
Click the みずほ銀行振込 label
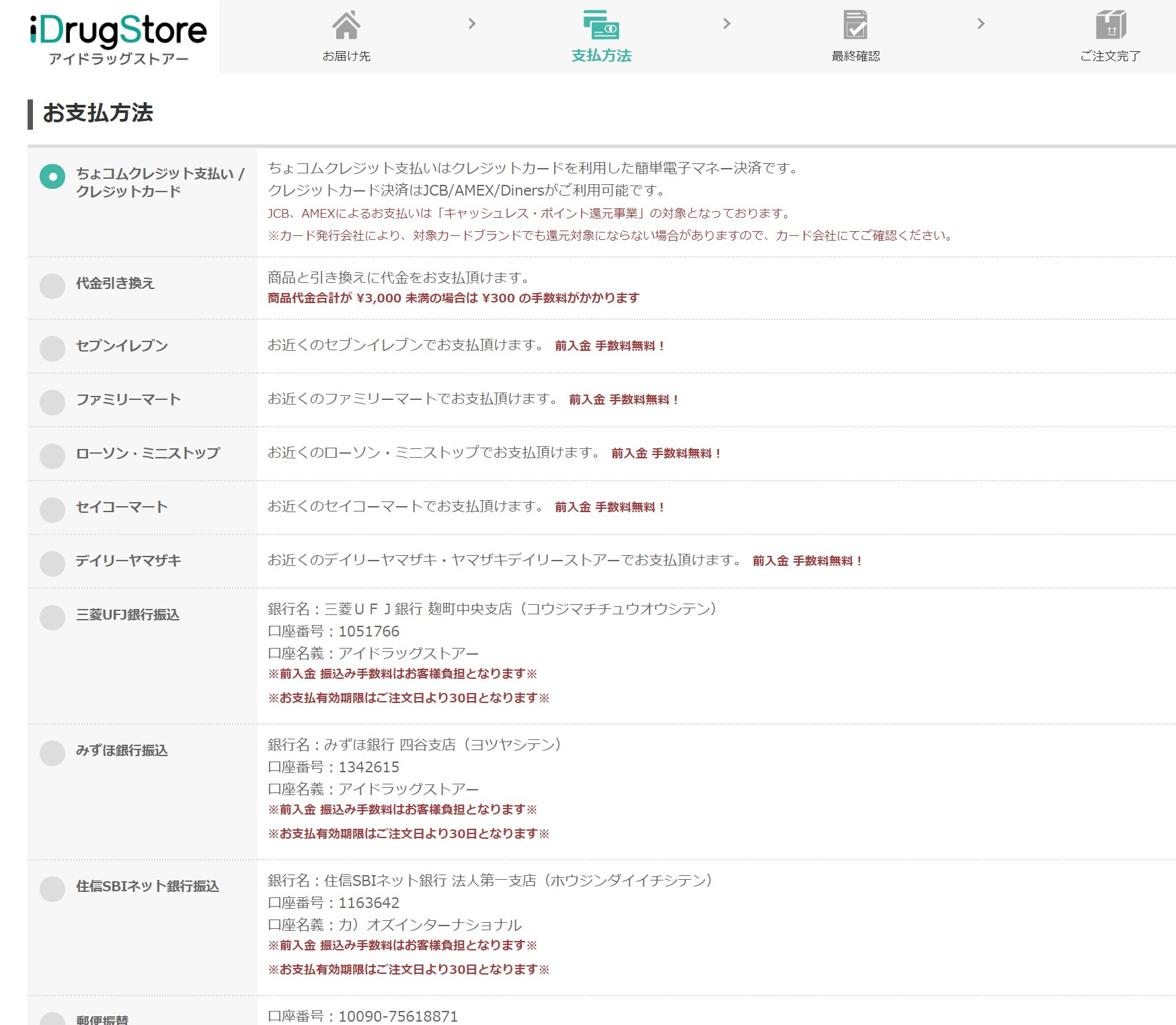pyautogui.click(x=122, y=751)
